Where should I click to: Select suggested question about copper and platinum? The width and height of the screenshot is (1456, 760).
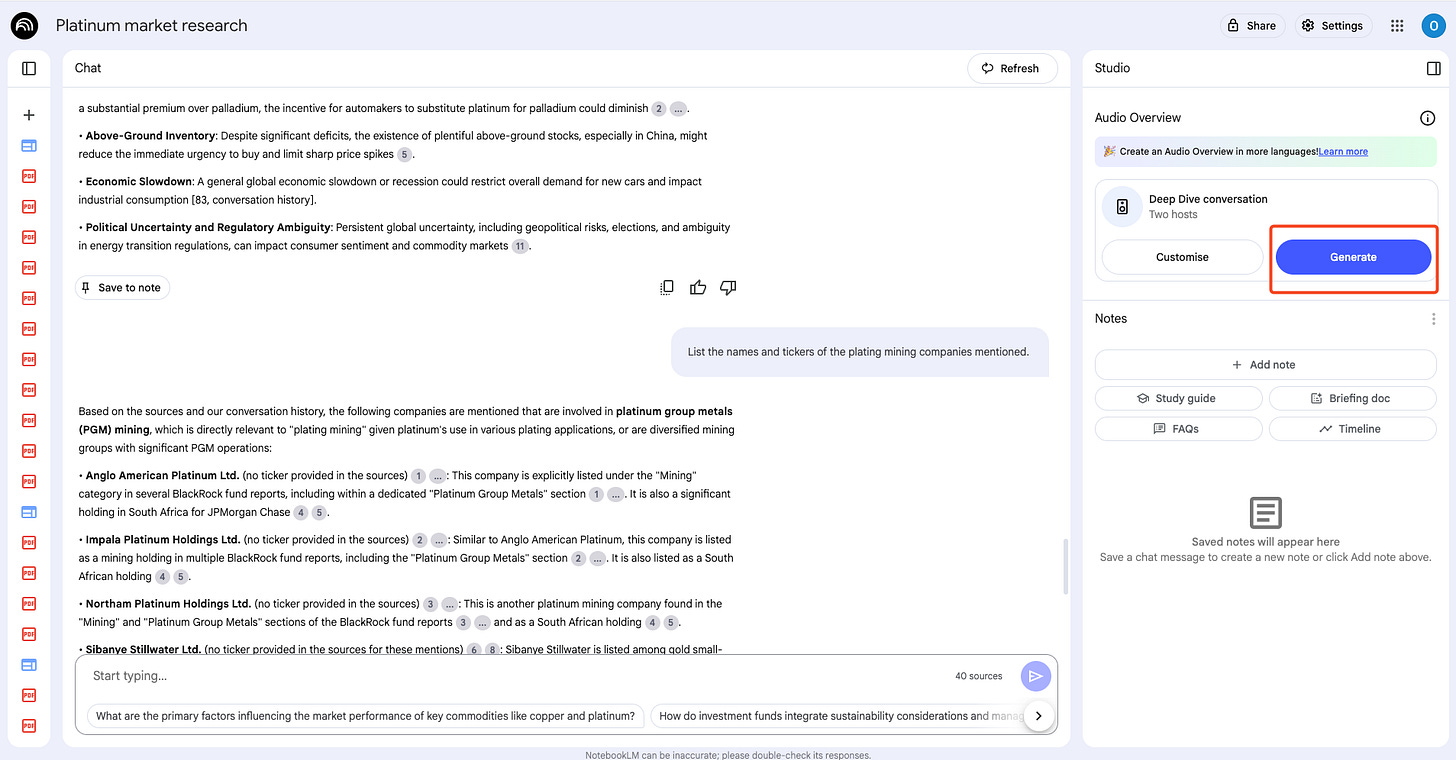click(x=366, y=716)
